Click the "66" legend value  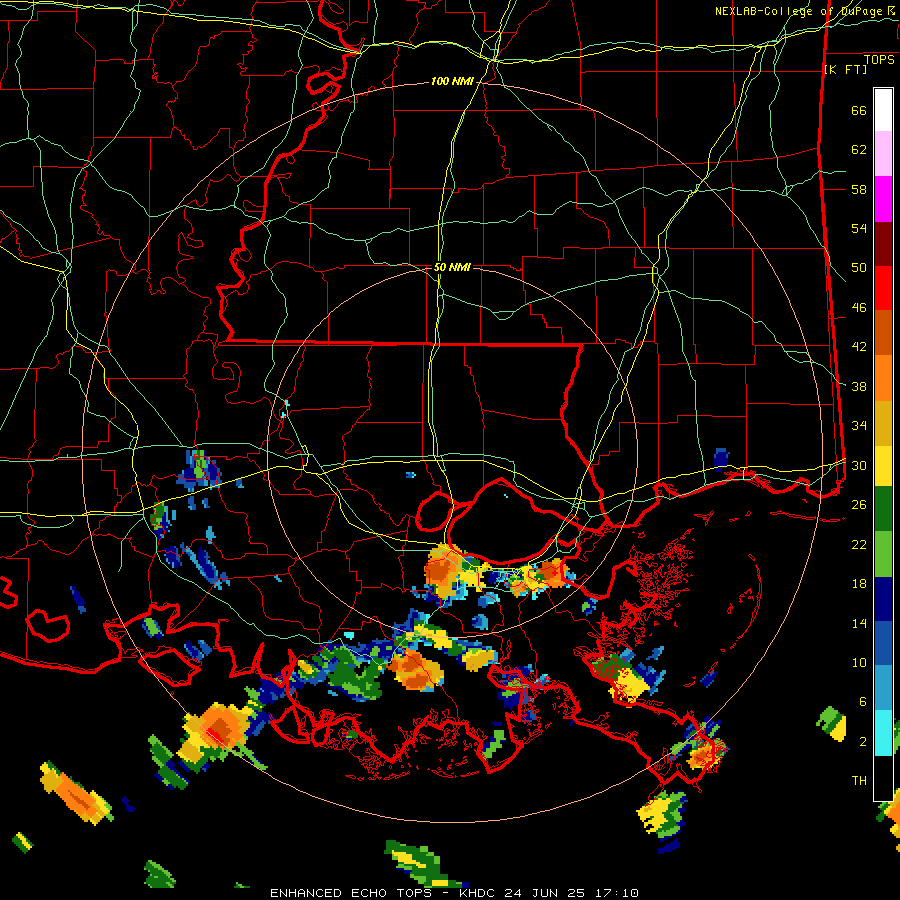coord(859,110)
